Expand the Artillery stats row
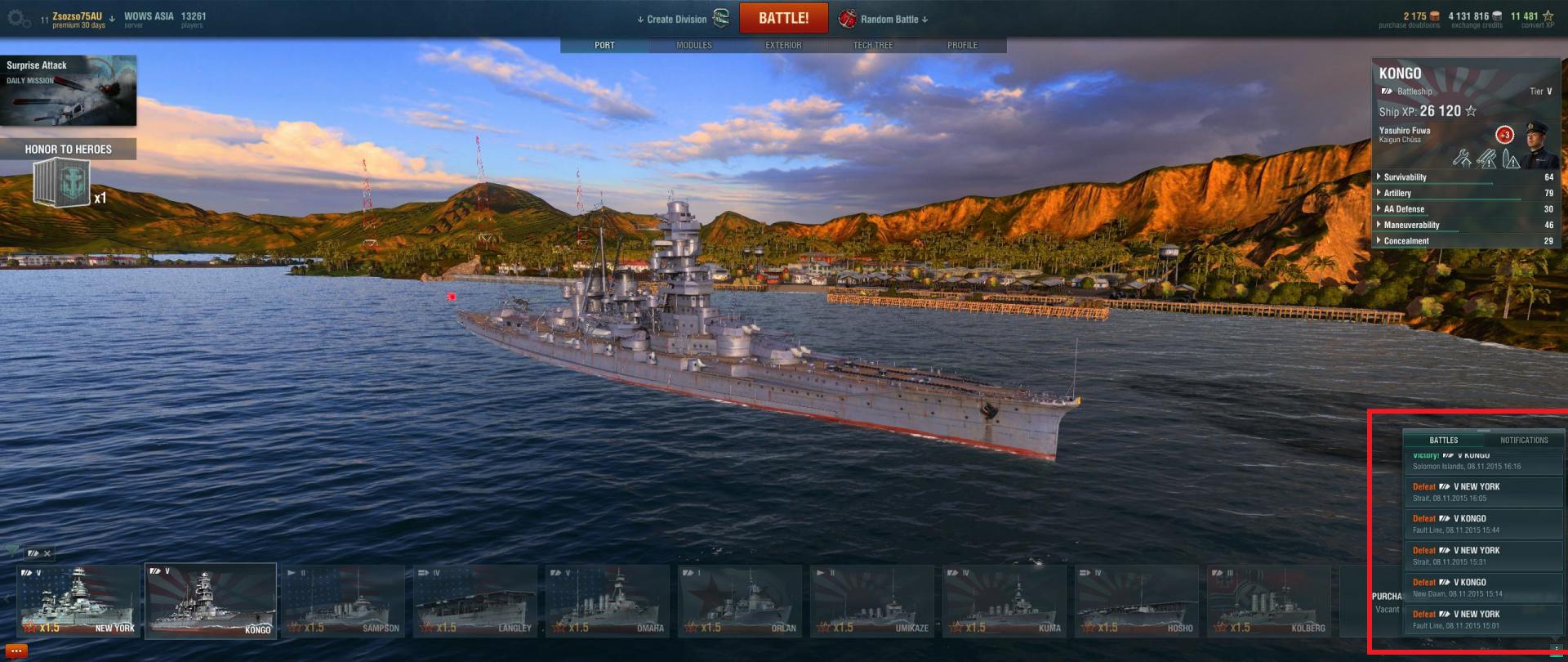Image resolution: width=1568 pixels, height=662 pixels. [1466, 193]
